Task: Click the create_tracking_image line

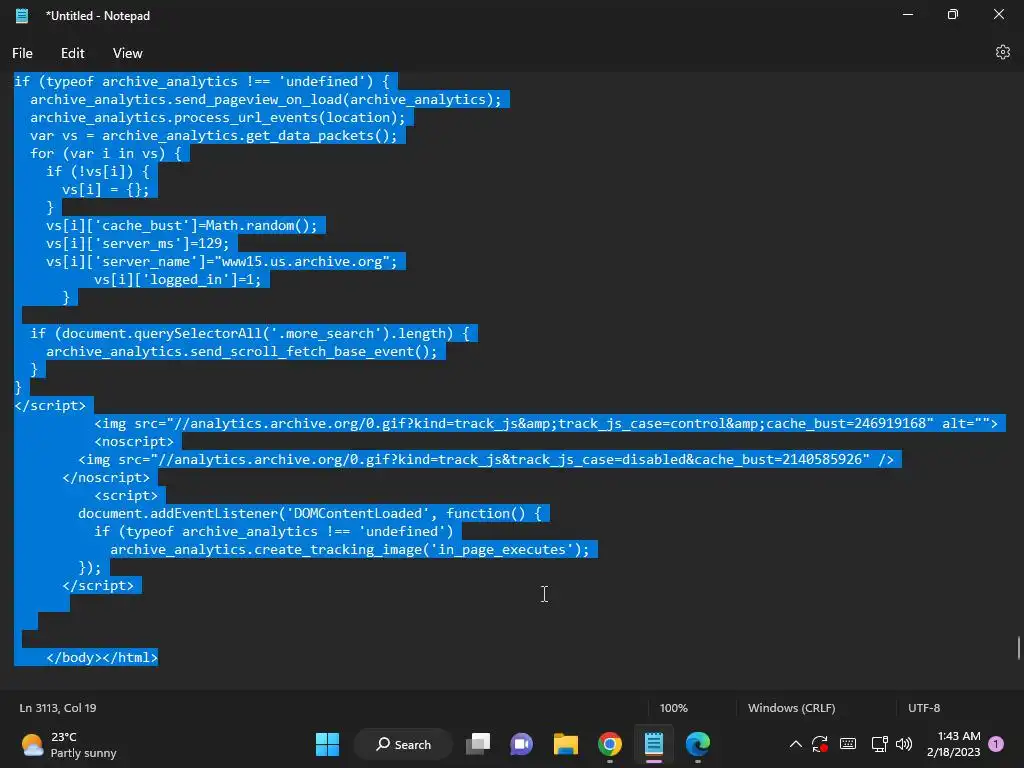Action: 349,549
